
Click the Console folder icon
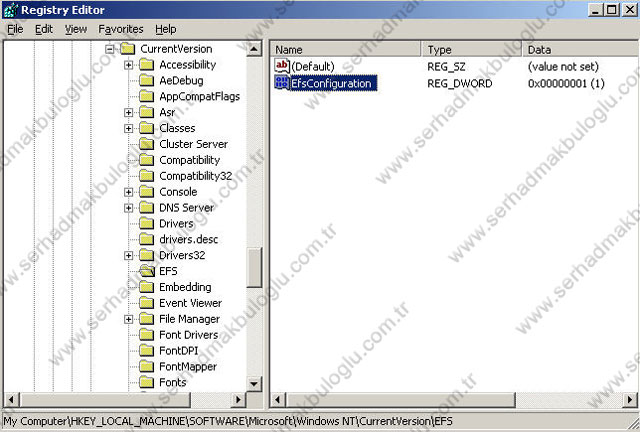[147, 192]
